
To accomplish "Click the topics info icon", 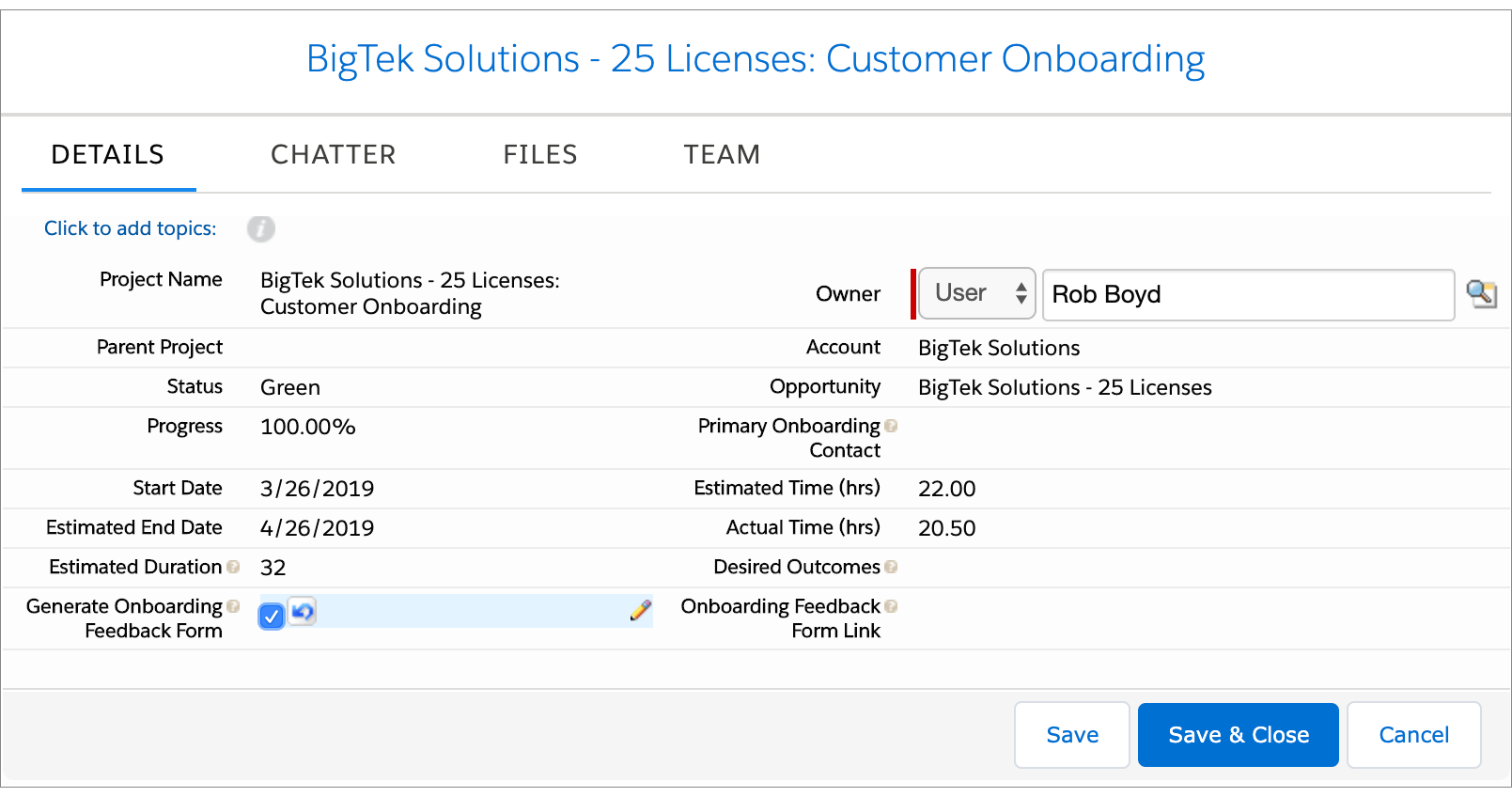I will pyautogui.click(x=261, y=228).
